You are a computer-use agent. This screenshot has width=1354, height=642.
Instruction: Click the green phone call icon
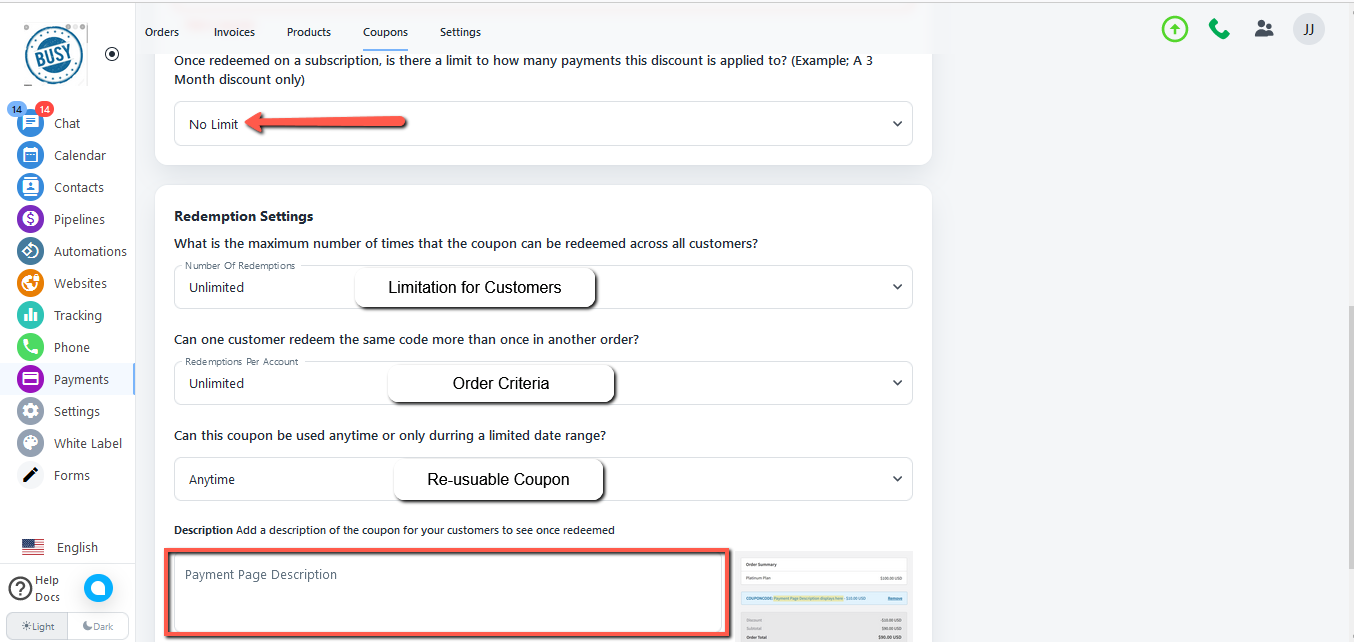1219,29
